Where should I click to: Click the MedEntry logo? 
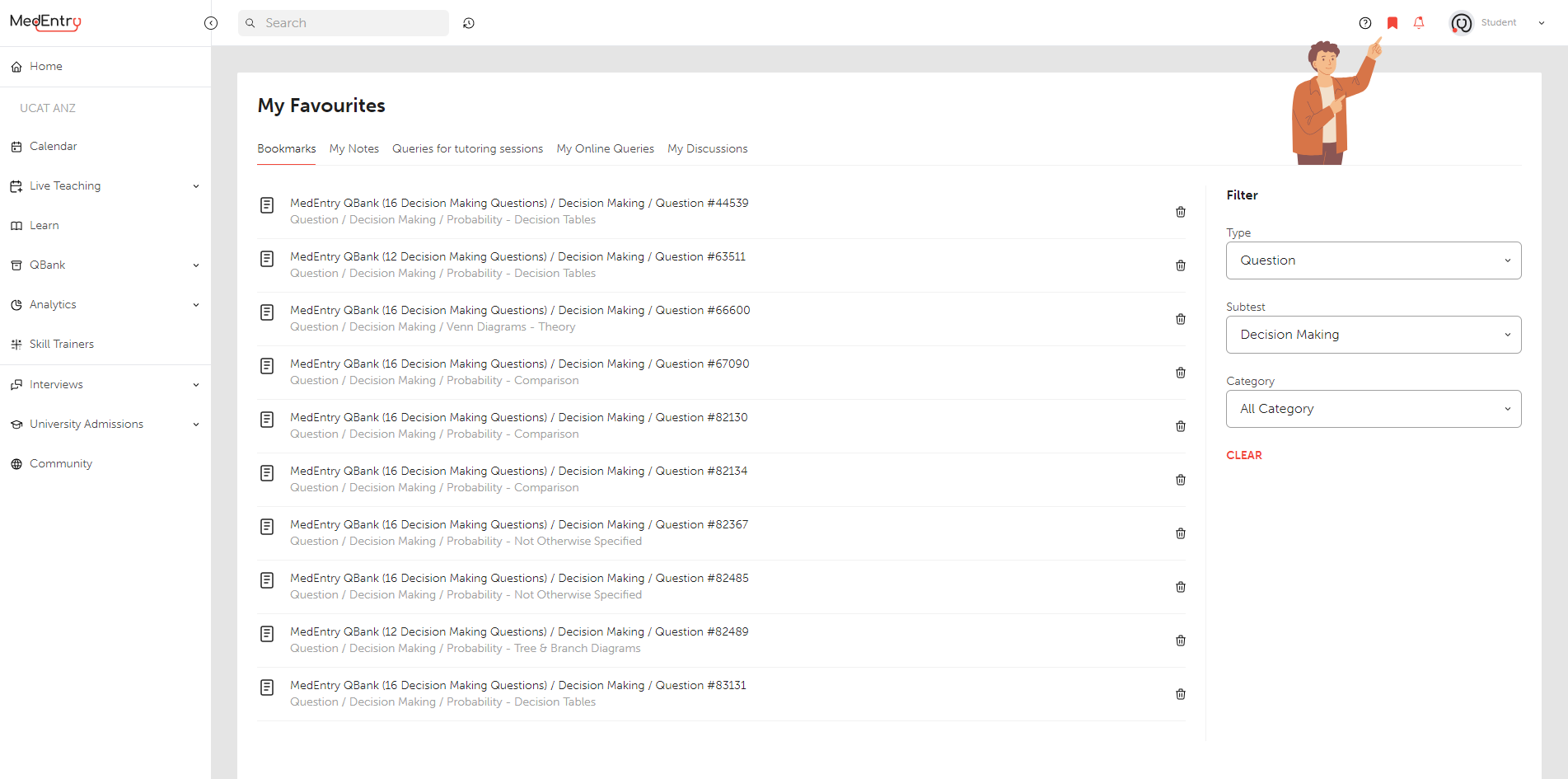pos(45,22)
